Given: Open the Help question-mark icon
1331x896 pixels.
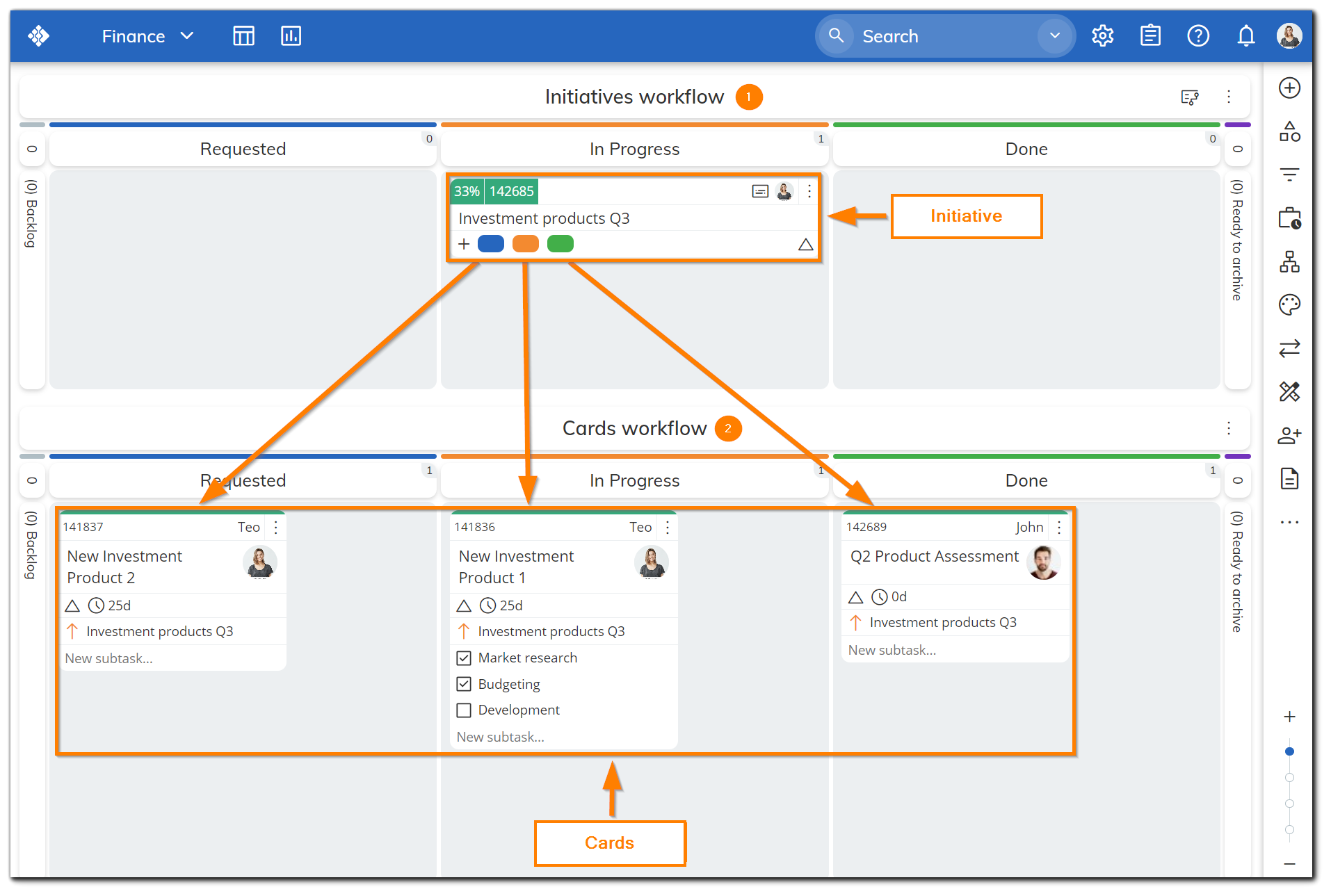Looking at the screenshot, I should tap(1198, 35).
